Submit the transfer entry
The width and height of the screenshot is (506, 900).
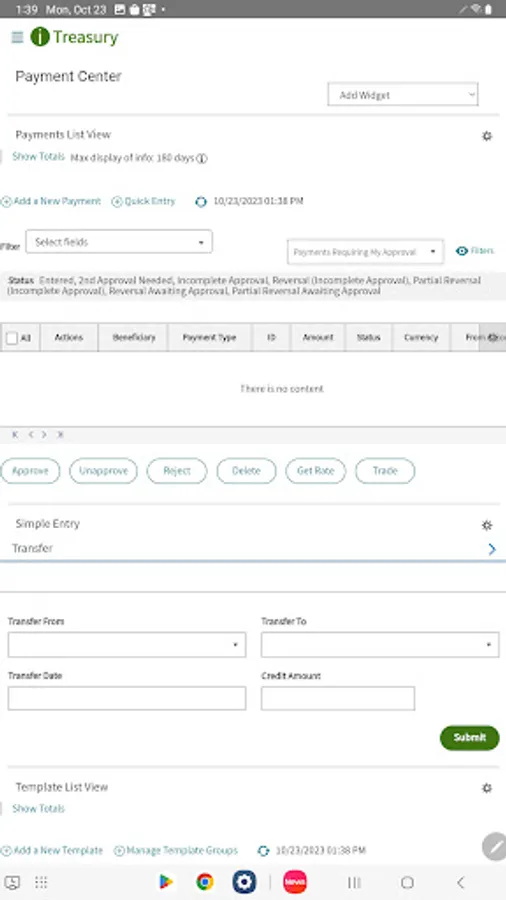[469, 738]
